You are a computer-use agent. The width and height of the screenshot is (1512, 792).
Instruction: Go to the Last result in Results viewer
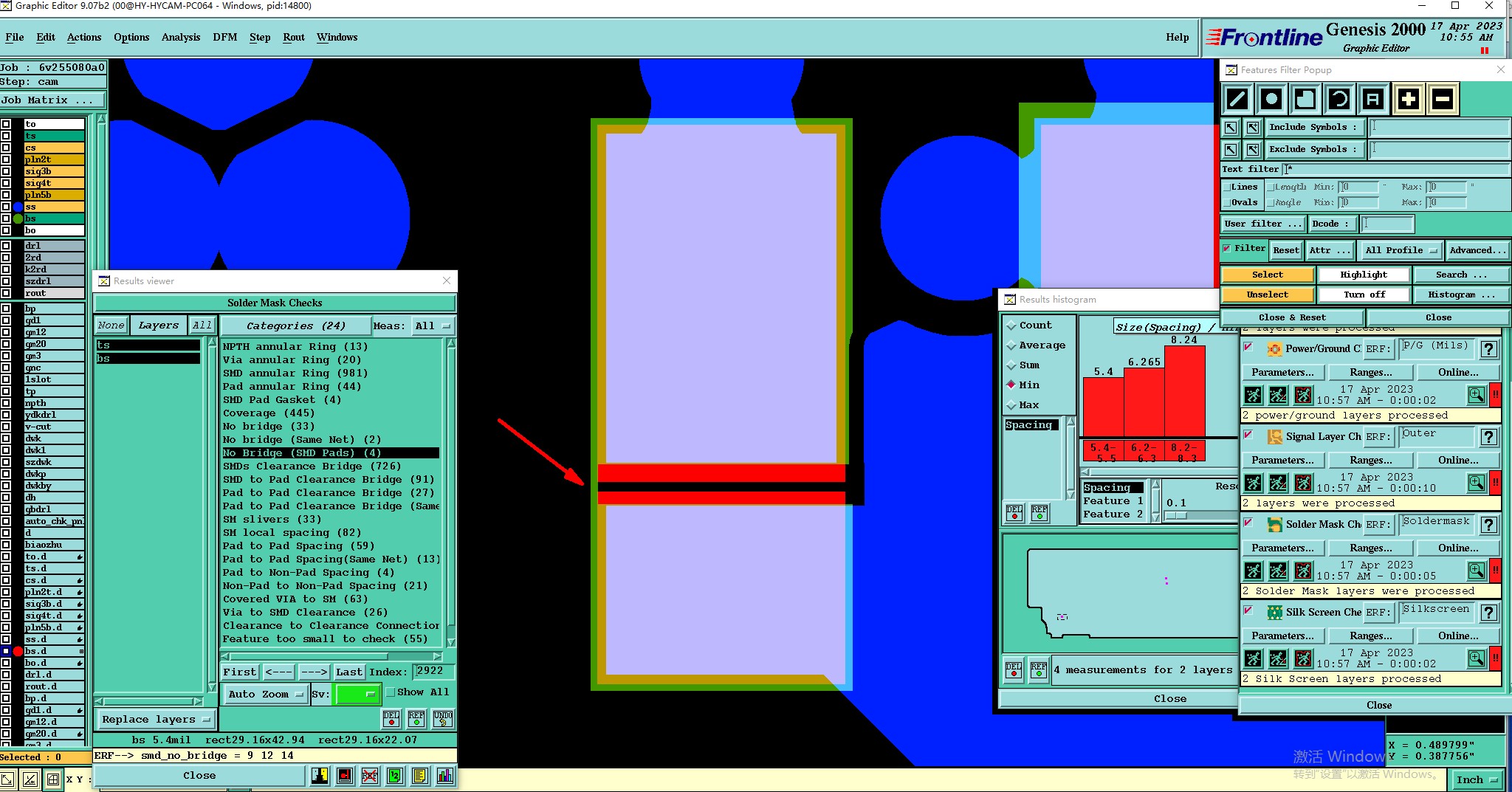click(x=349, y=672)
